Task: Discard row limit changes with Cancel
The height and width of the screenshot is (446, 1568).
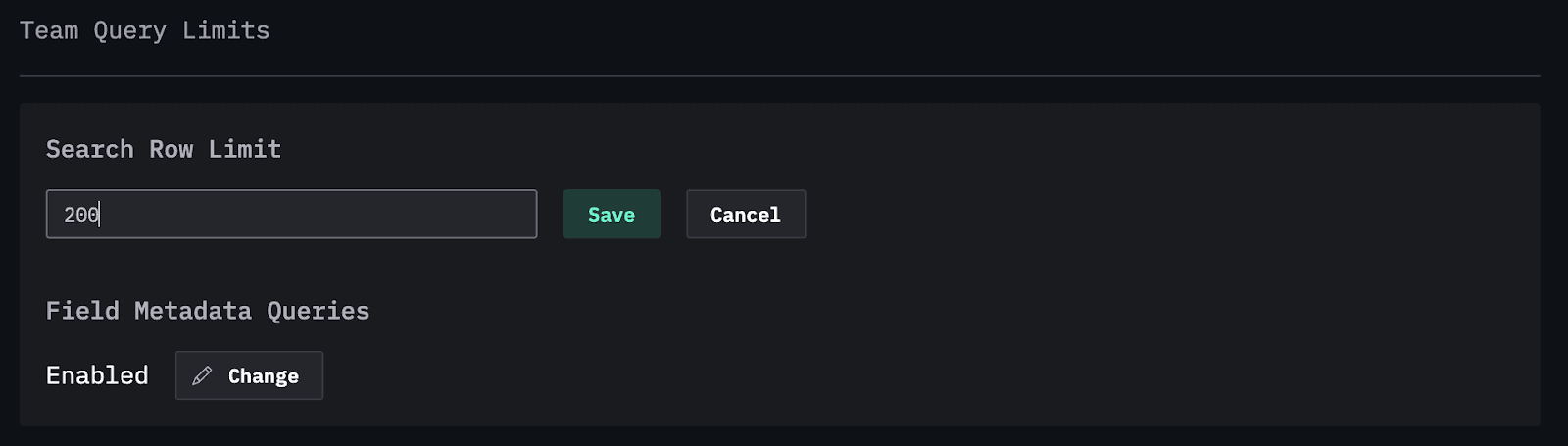Action: click(x=746, y=215)
